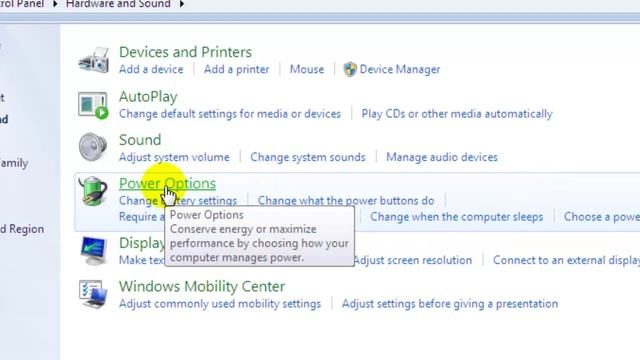Click the Power Options battery icon
The height and width of the screenshot is (360, 640).
click(93, 191)
